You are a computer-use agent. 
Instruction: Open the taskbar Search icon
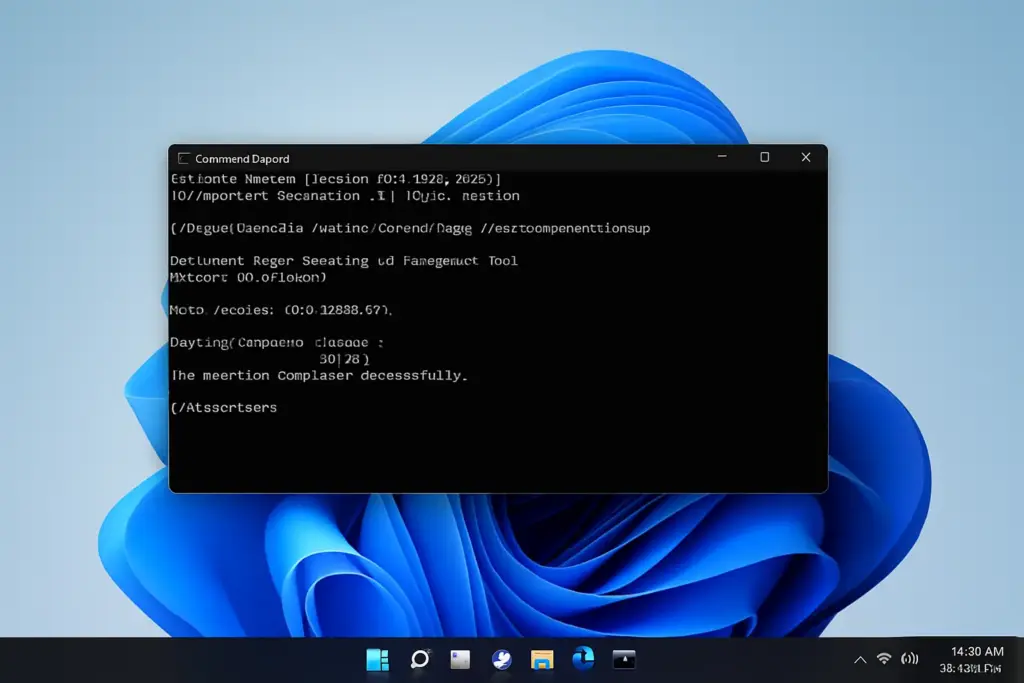pyautogui.click(x=419, y=659)
